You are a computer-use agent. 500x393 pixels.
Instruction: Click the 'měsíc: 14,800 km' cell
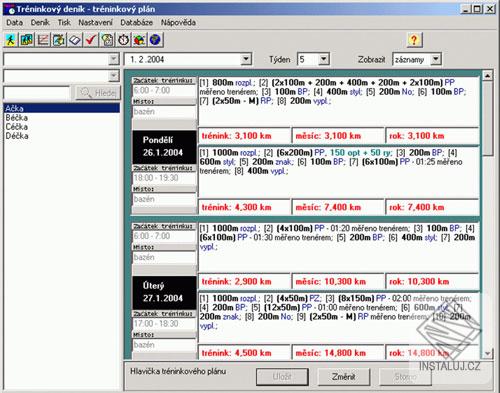pyautogui.click(x=338, y=353)
